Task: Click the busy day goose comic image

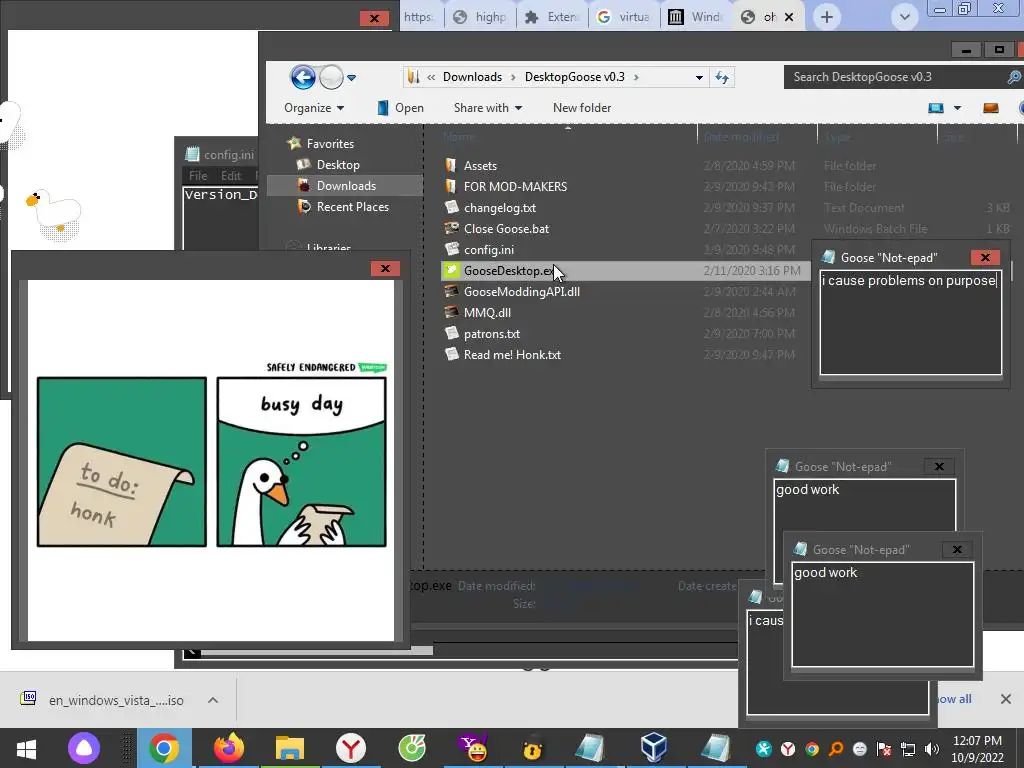Action: (x=211, y=459)
